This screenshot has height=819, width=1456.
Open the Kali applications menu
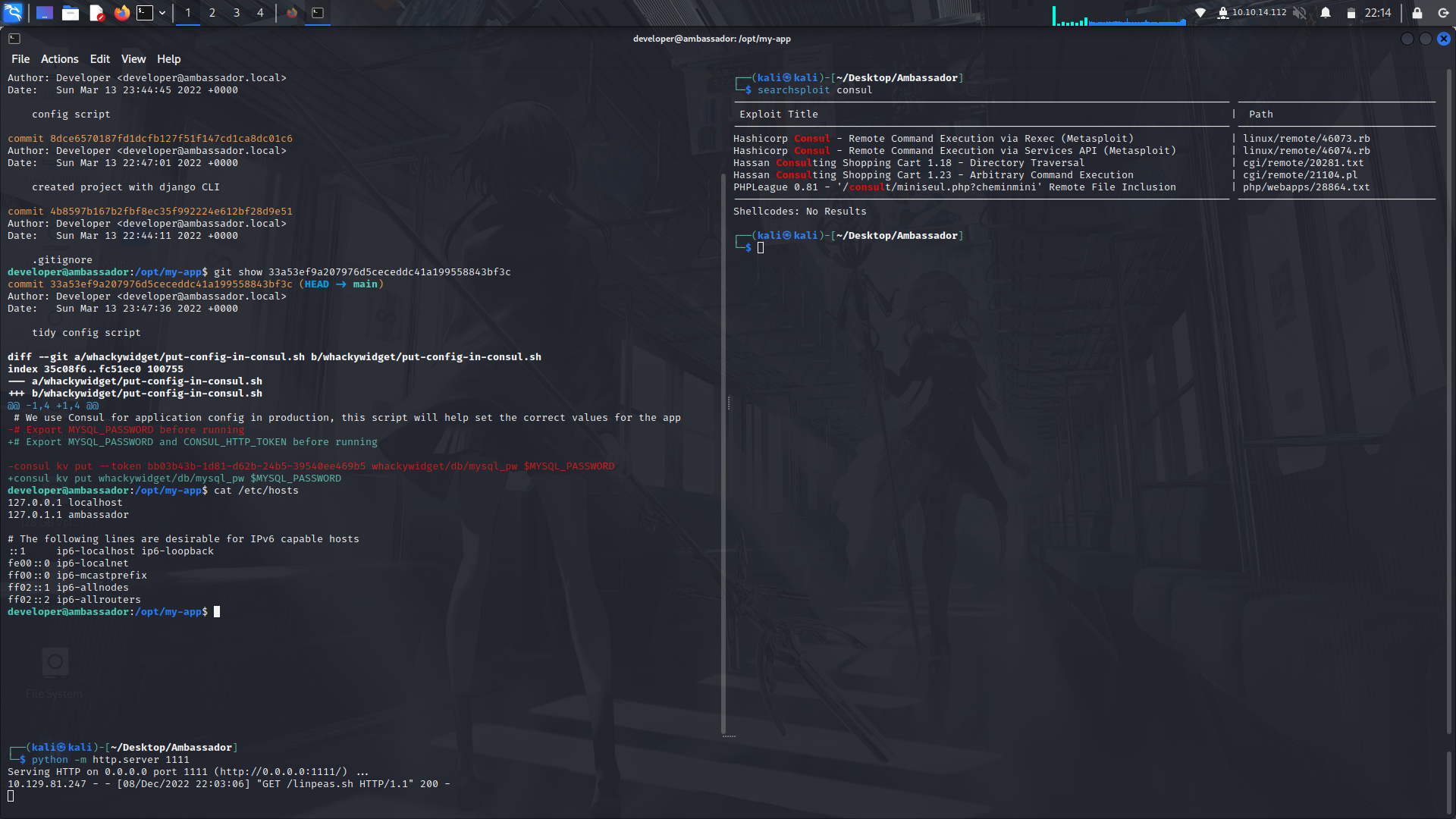[13, 13]
